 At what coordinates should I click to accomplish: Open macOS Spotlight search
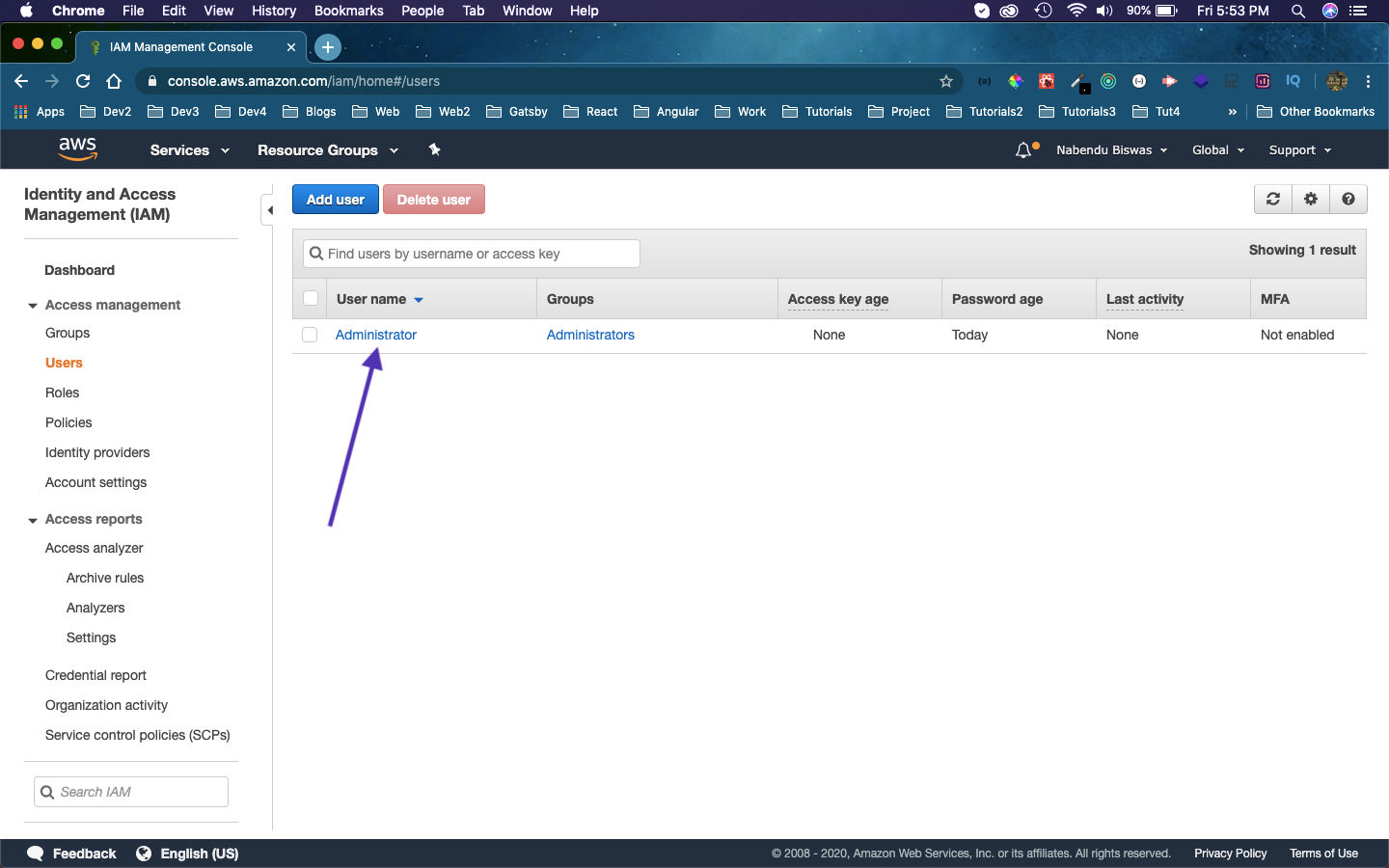pyautogui.click(x=1298, y=11)
